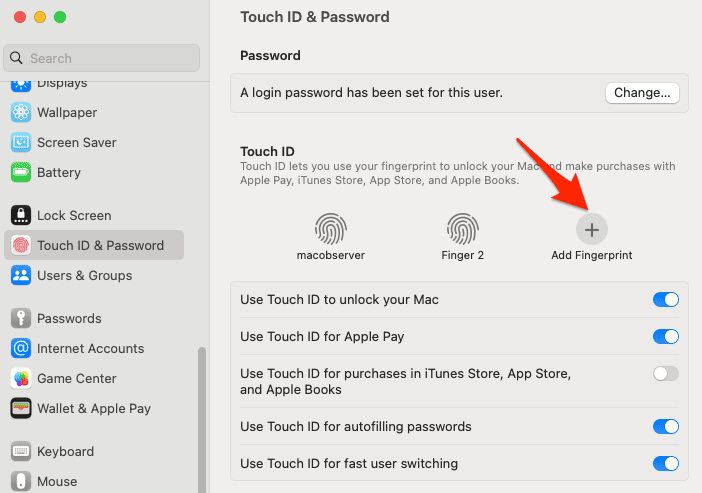702x493 pixels.
Task: Toggle Touch ID for fast user switching
Action: coord(665,463)
